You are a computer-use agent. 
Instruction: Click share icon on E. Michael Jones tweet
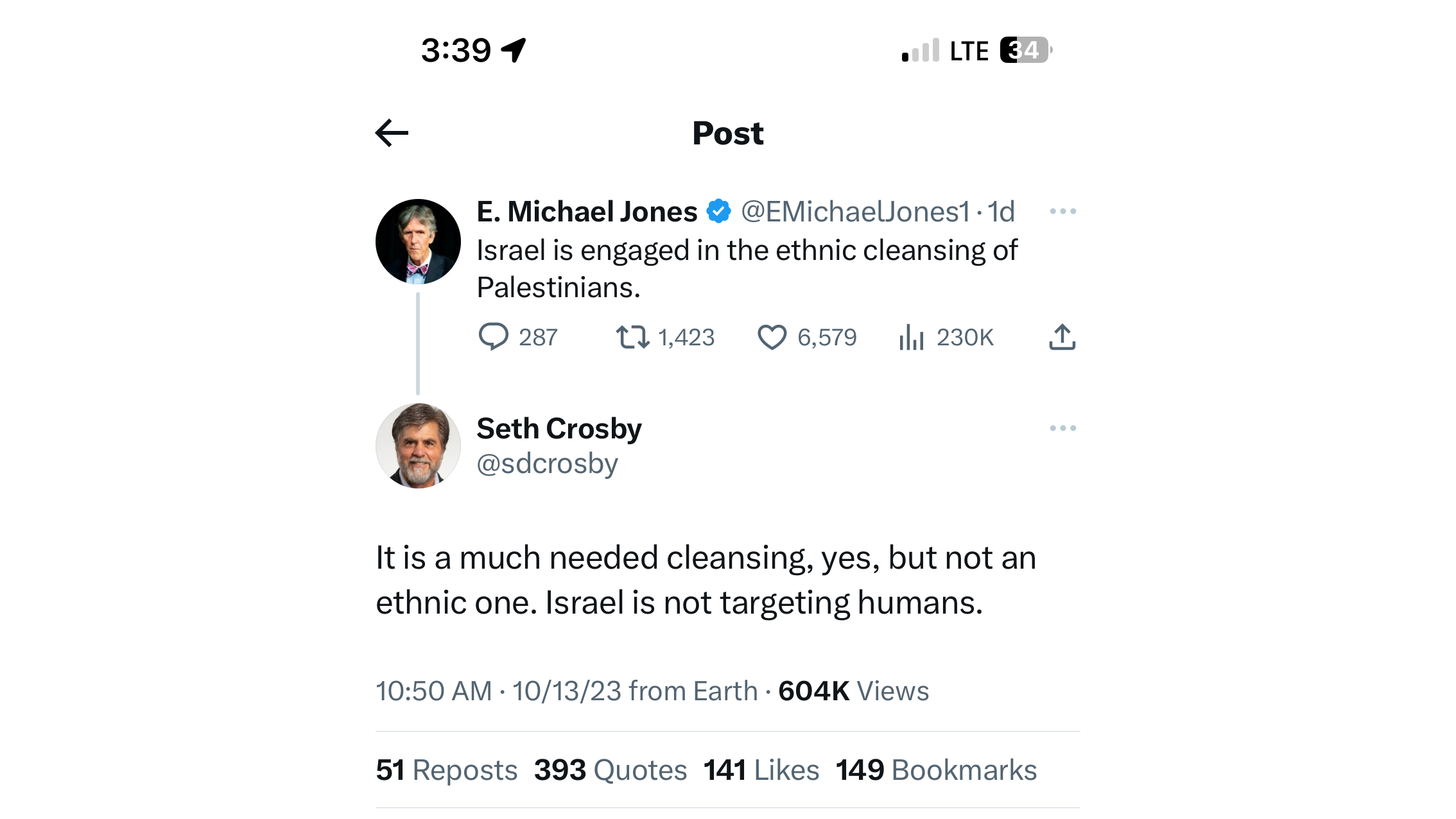click(x=1062, y=337)
